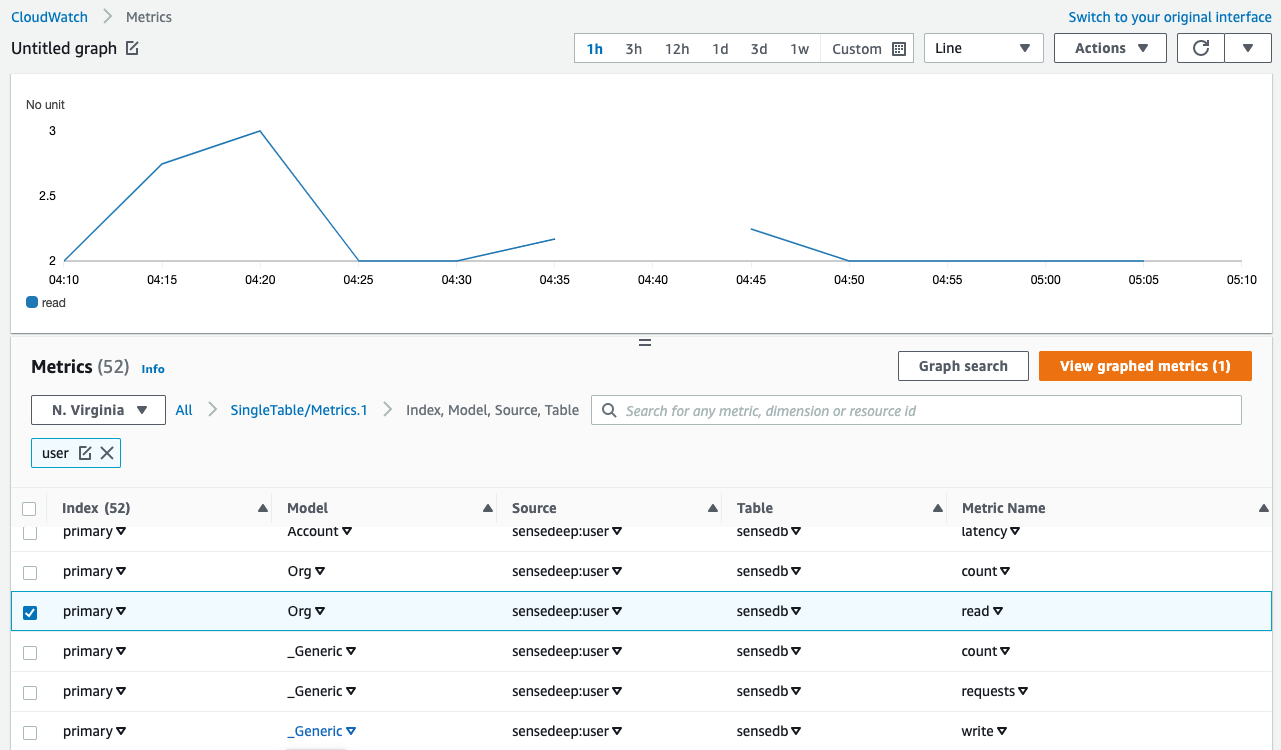The image size is (1281, 750).
Task: Click 'Index, Model, Source, Table' breadcrumb text
Action: point(492,410)
